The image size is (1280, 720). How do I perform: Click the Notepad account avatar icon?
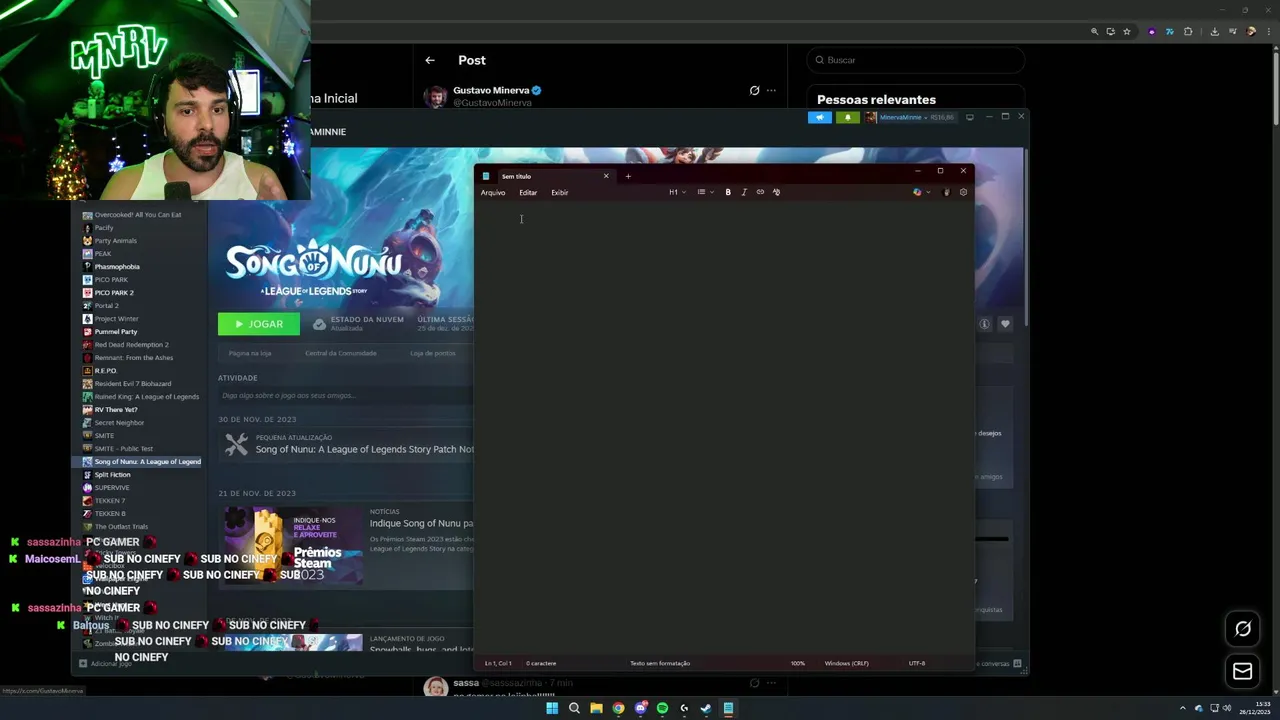(x=946, y=192)
